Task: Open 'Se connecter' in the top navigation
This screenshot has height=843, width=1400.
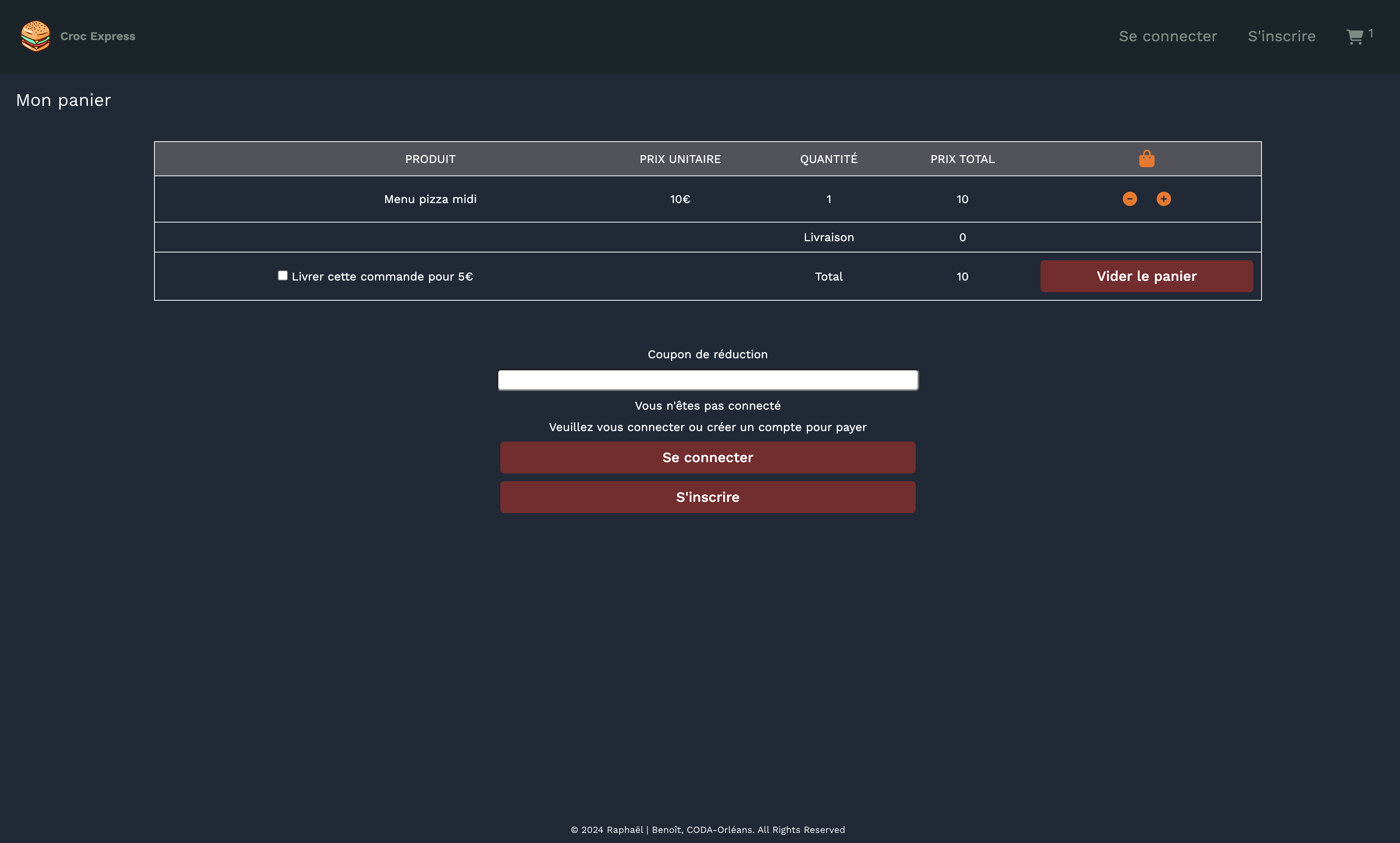Action: pyautogui.click(x=1167, y=36)
